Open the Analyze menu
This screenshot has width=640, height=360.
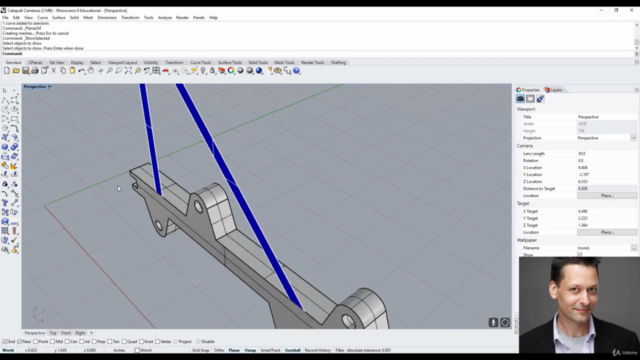[x=164, y=18]
